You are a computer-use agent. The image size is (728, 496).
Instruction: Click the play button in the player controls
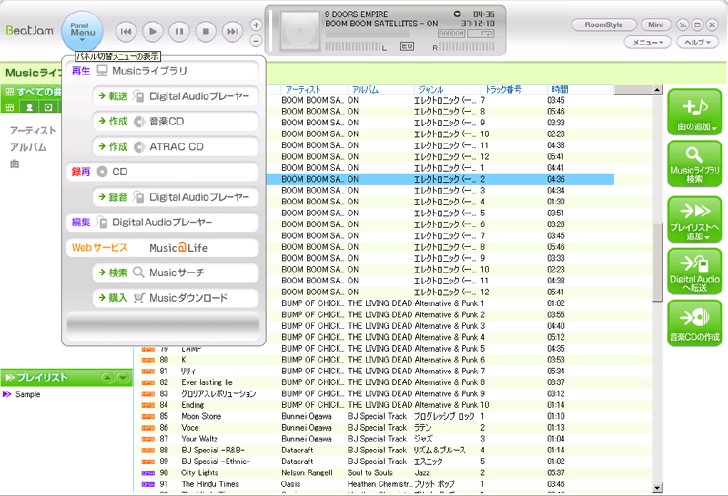pyautogui.click(x=152, y=32)
